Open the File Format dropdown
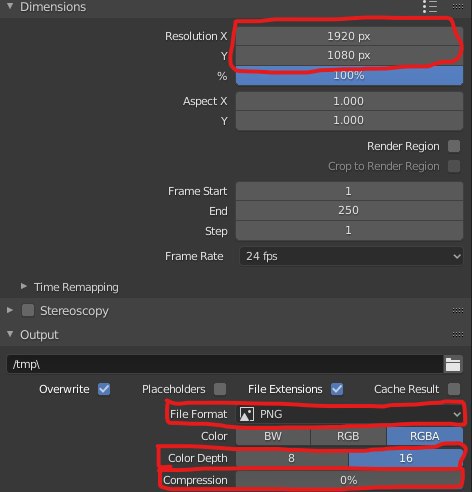Screen dimensions: 472x492 (349, 414)
